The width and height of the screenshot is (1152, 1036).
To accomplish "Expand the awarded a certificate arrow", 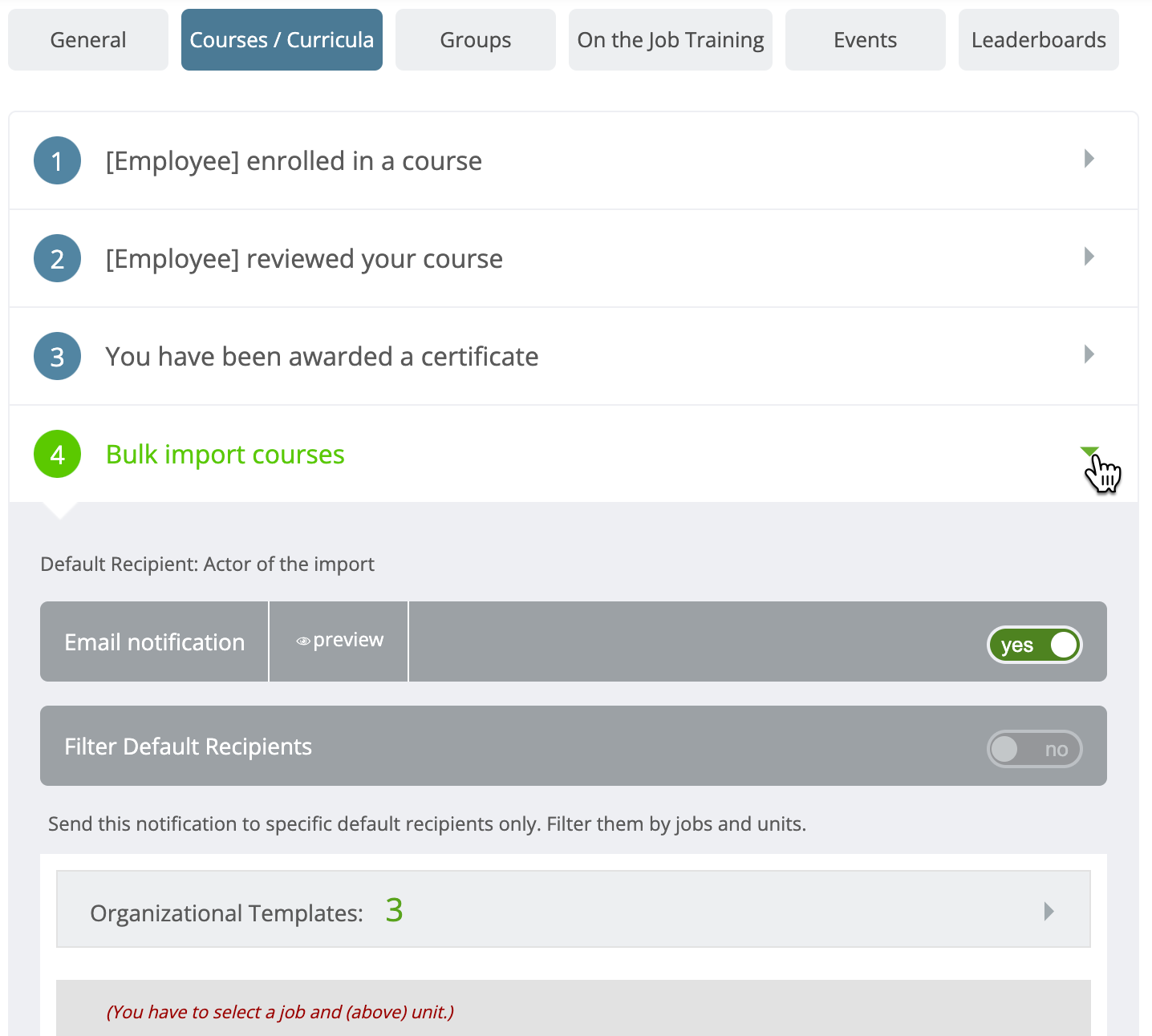I will [1089, 354].
